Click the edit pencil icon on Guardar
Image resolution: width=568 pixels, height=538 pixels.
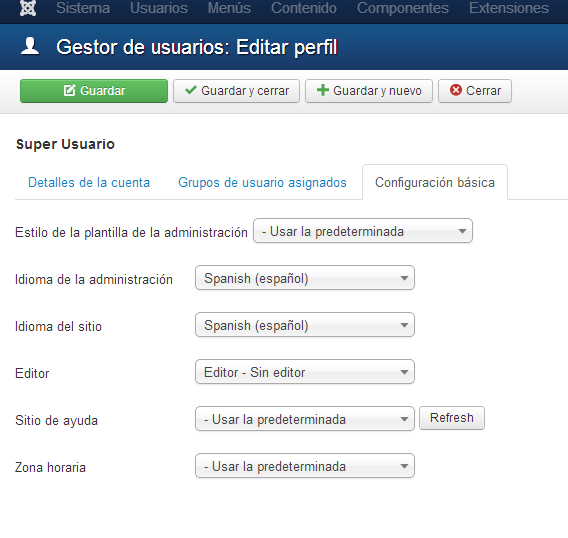69,90
